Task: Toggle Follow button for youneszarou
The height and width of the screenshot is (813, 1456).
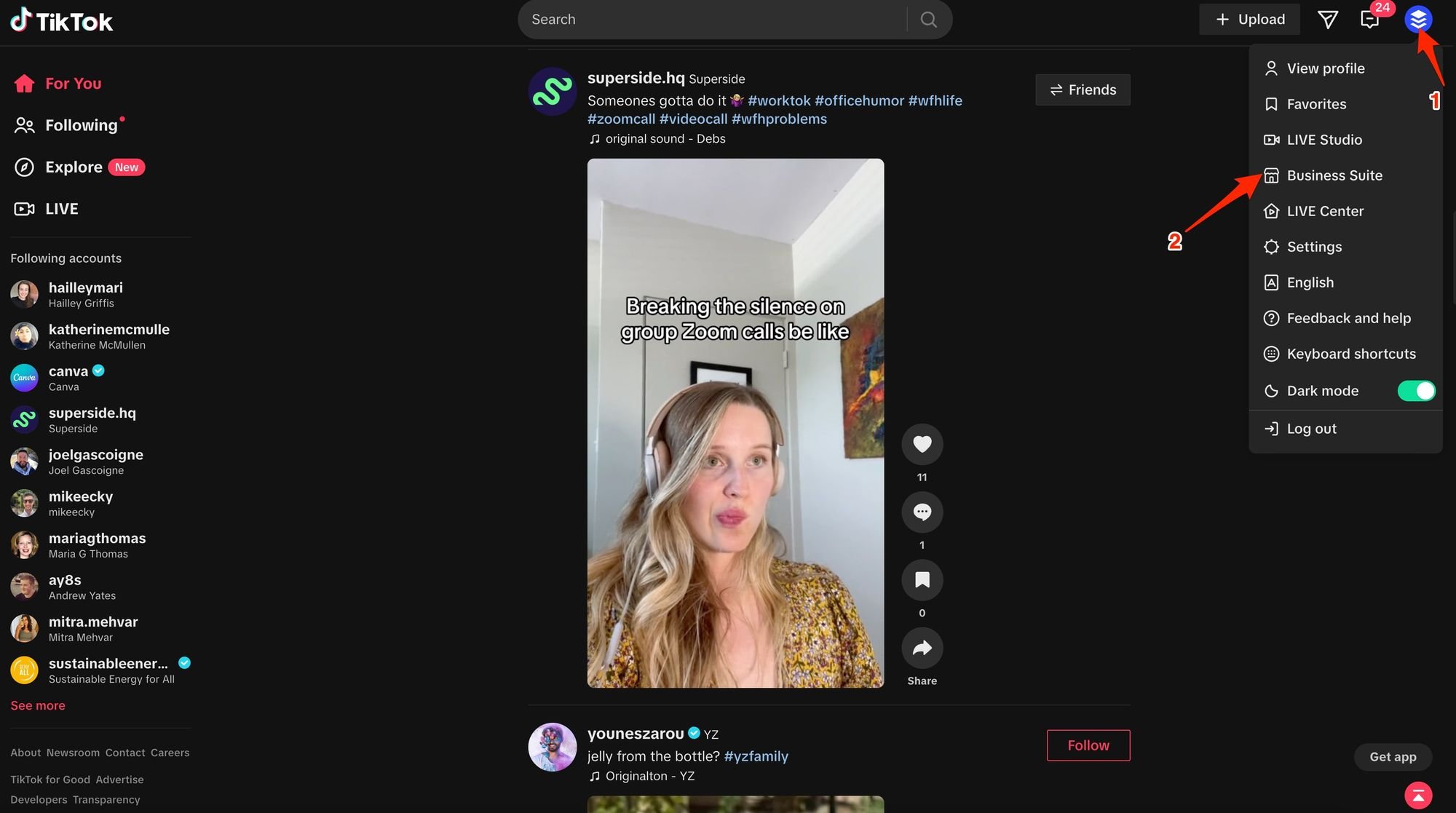Action: pyautogui.click(x=1088, y=745)
